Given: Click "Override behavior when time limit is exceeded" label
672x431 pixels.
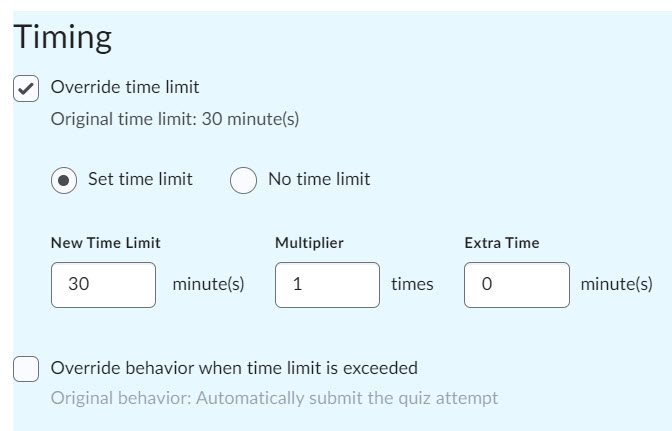Looking at the screenshot, I should (234, 368).
